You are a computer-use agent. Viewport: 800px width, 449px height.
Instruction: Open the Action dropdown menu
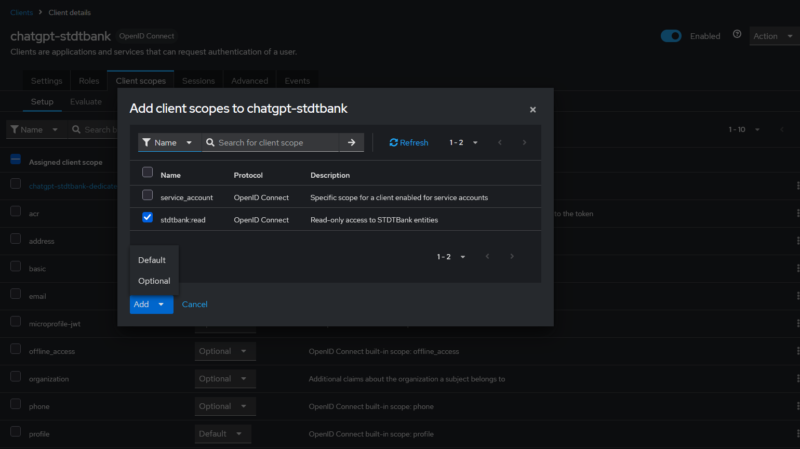click(x=773, y=36)
